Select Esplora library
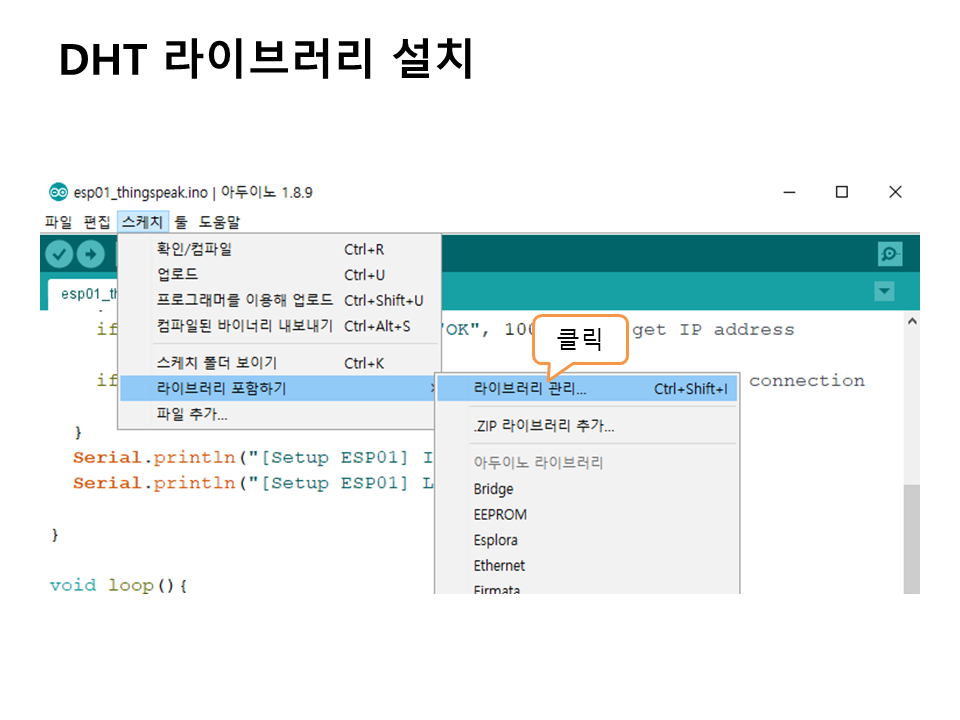The image size is (960, 720). (x=587, y=540)
